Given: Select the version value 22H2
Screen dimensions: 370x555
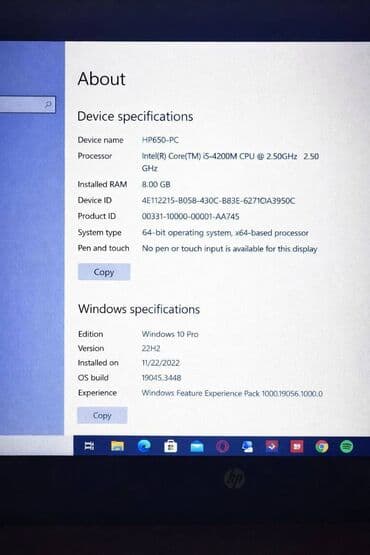Looking at the screenshot, I should pyautogui.click(x=151, y=348).
